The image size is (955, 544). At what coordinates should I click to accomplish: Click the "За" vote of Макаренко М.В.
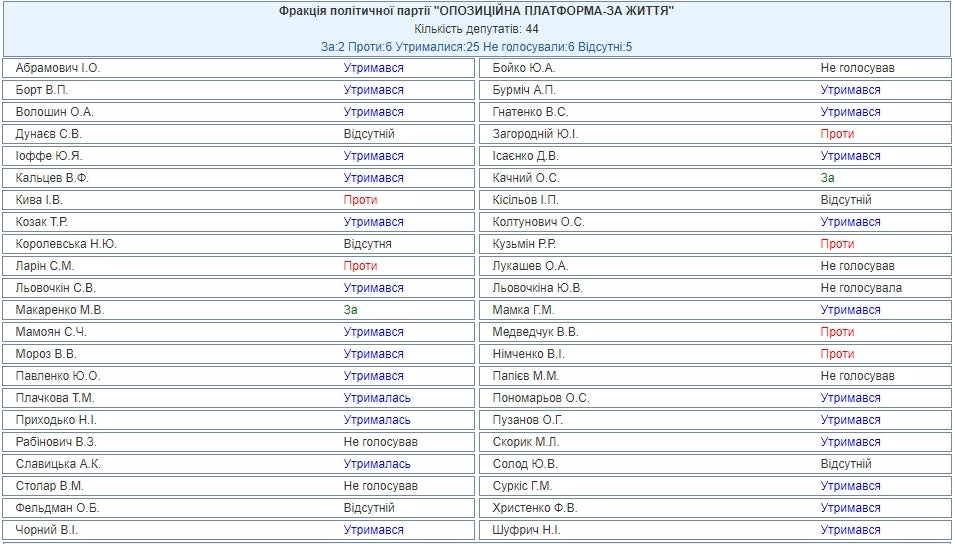350,310
